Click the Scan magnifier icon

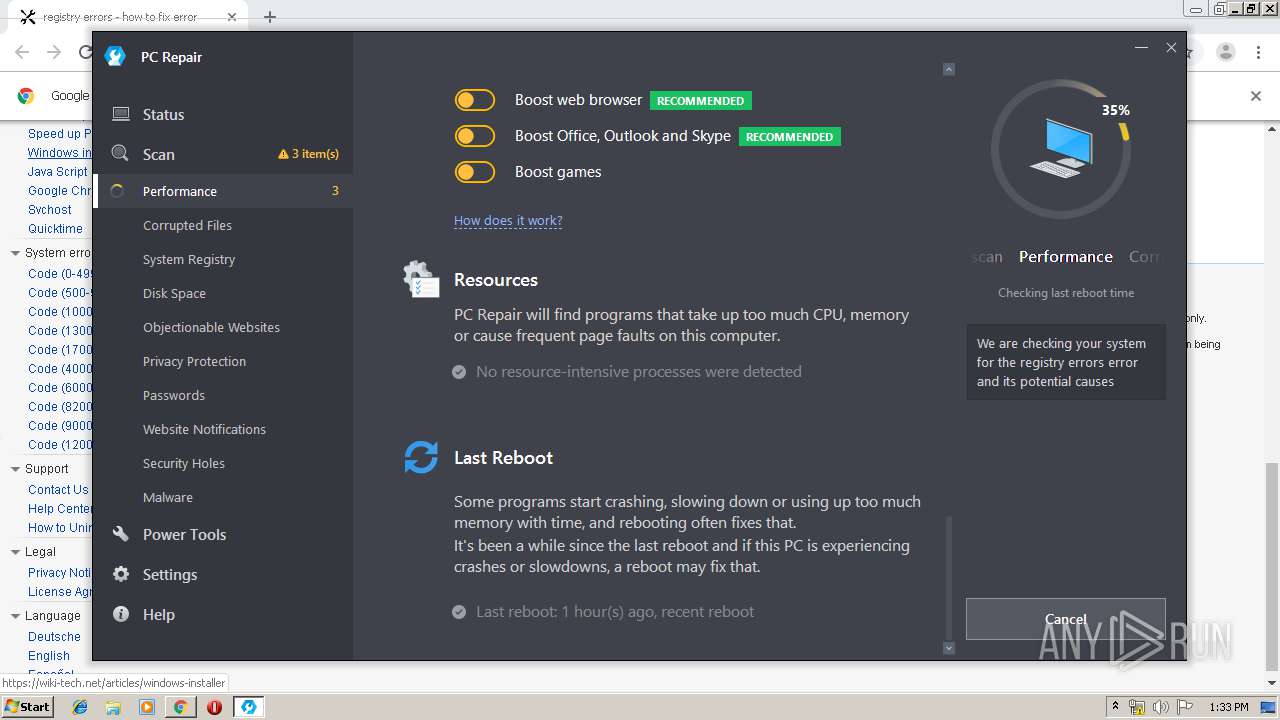pyautogui.click(x=120, y=153)
